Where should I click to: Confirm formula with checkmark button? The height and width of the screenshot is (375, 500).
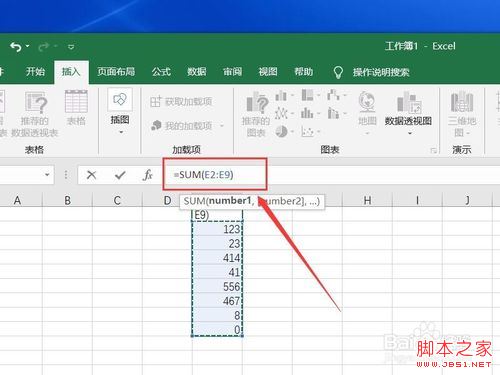(x=120, y=175)
